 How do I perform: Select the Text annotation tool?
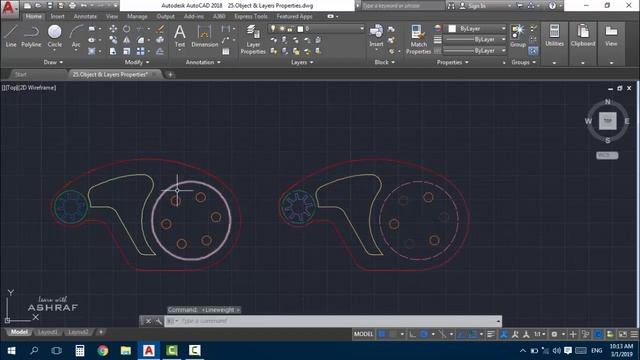pyautogui.click(x=180, y=36)
